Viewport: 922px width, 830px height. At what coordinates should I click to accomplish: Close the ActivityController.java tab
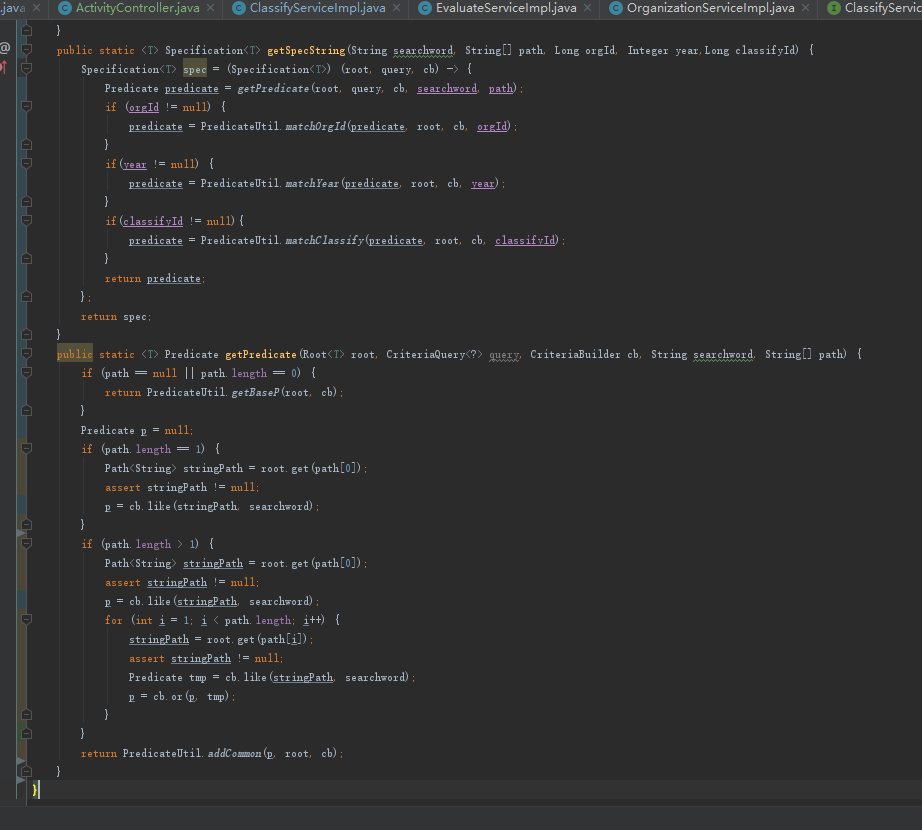click(213, 8)
